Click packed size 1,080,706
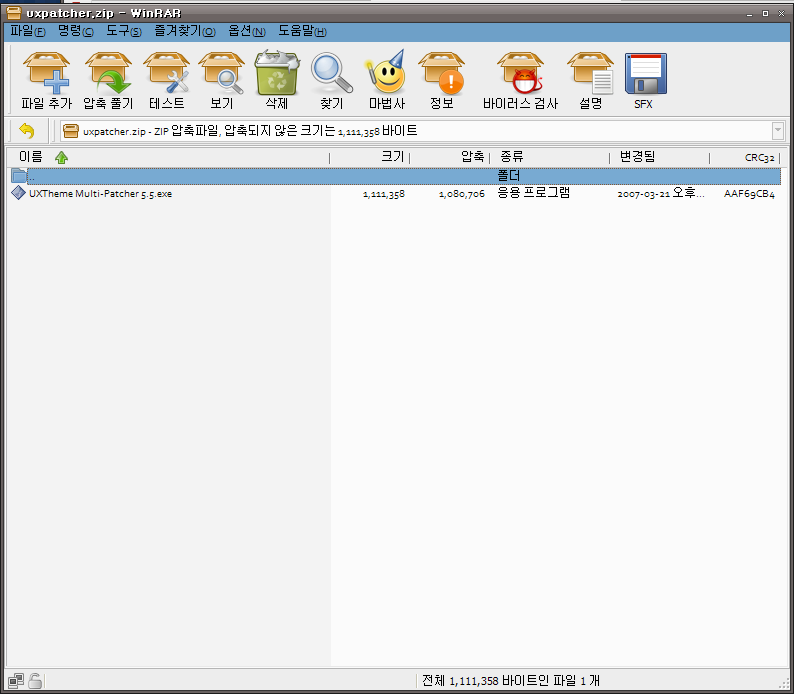794x694 pixels. coord(462,194)
